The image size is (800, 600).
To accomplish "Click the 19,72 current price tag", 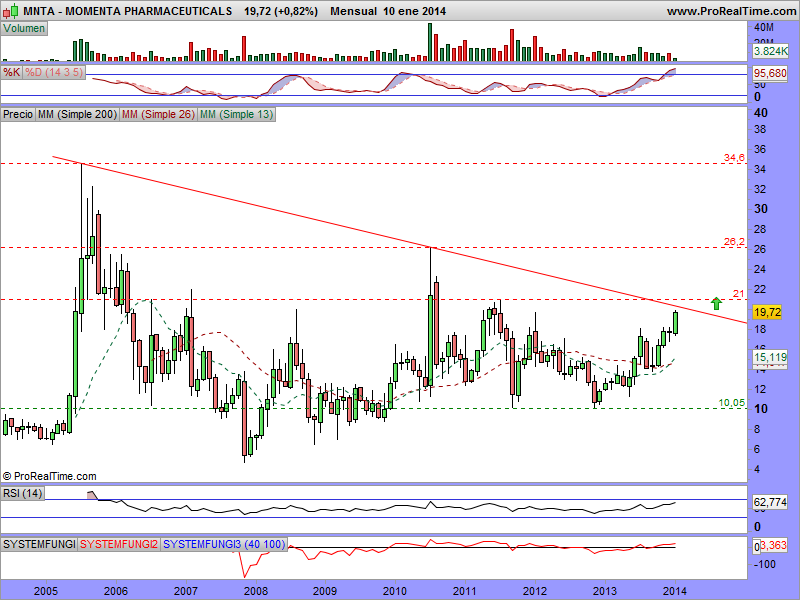I will (x=767, y=312).
